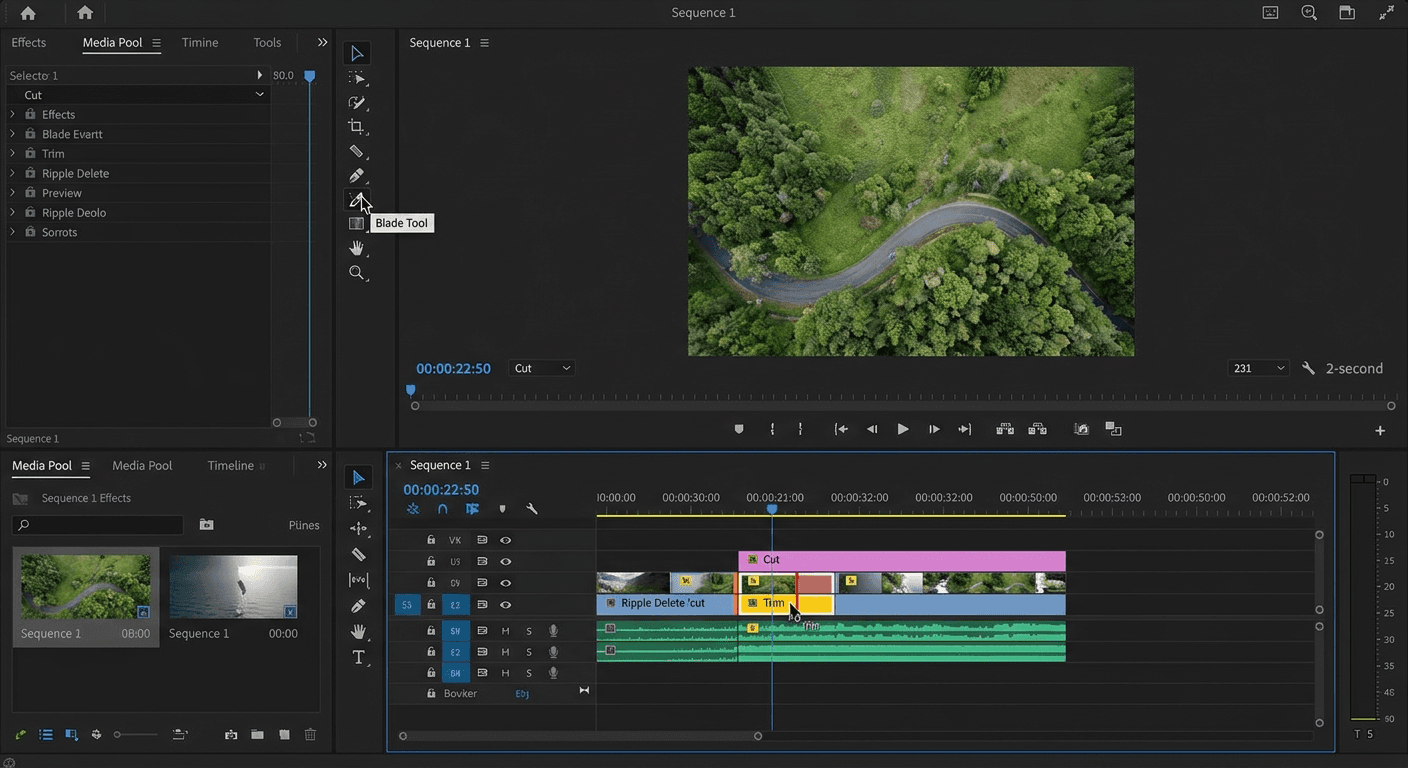Screen dimensions: 1408x768
Task: Choose the Text tool in timeline toolbar
Action: [358, 657]
